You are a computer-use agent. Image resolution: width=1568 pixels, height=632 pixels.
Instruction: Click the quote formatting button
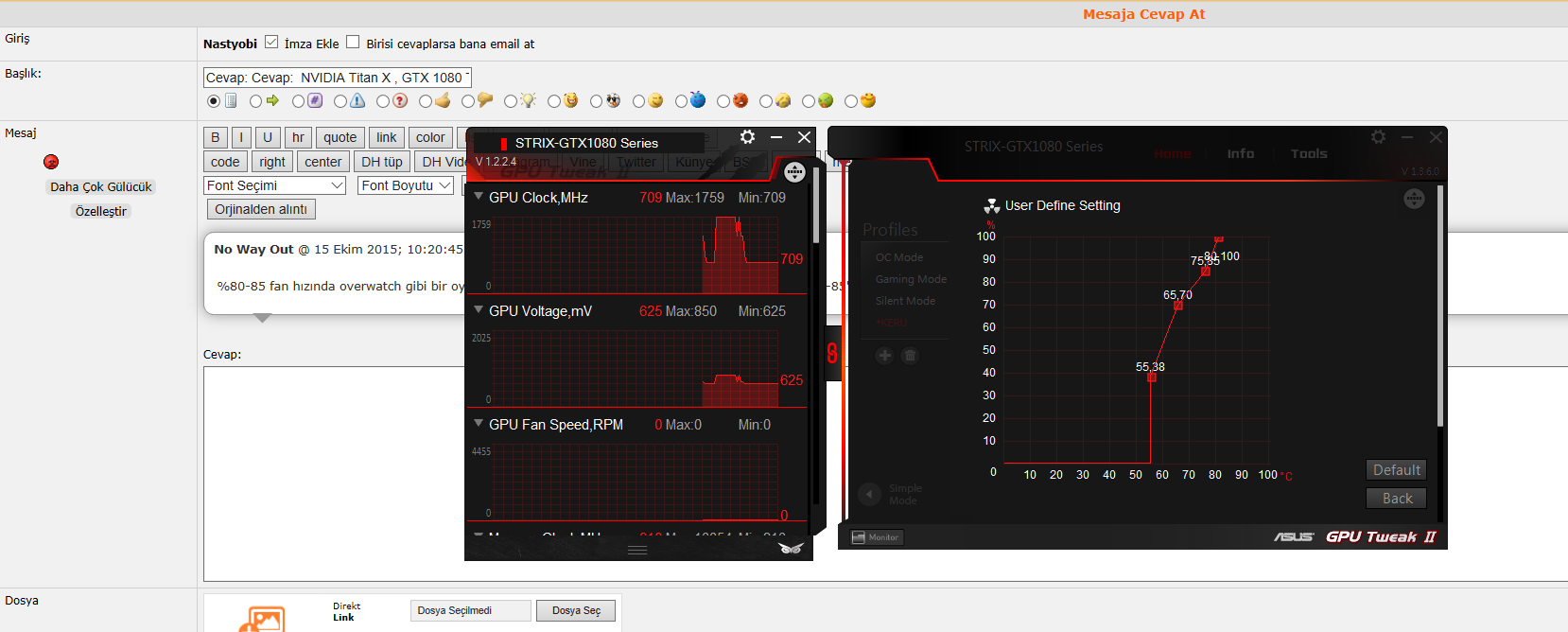point(340,137)
